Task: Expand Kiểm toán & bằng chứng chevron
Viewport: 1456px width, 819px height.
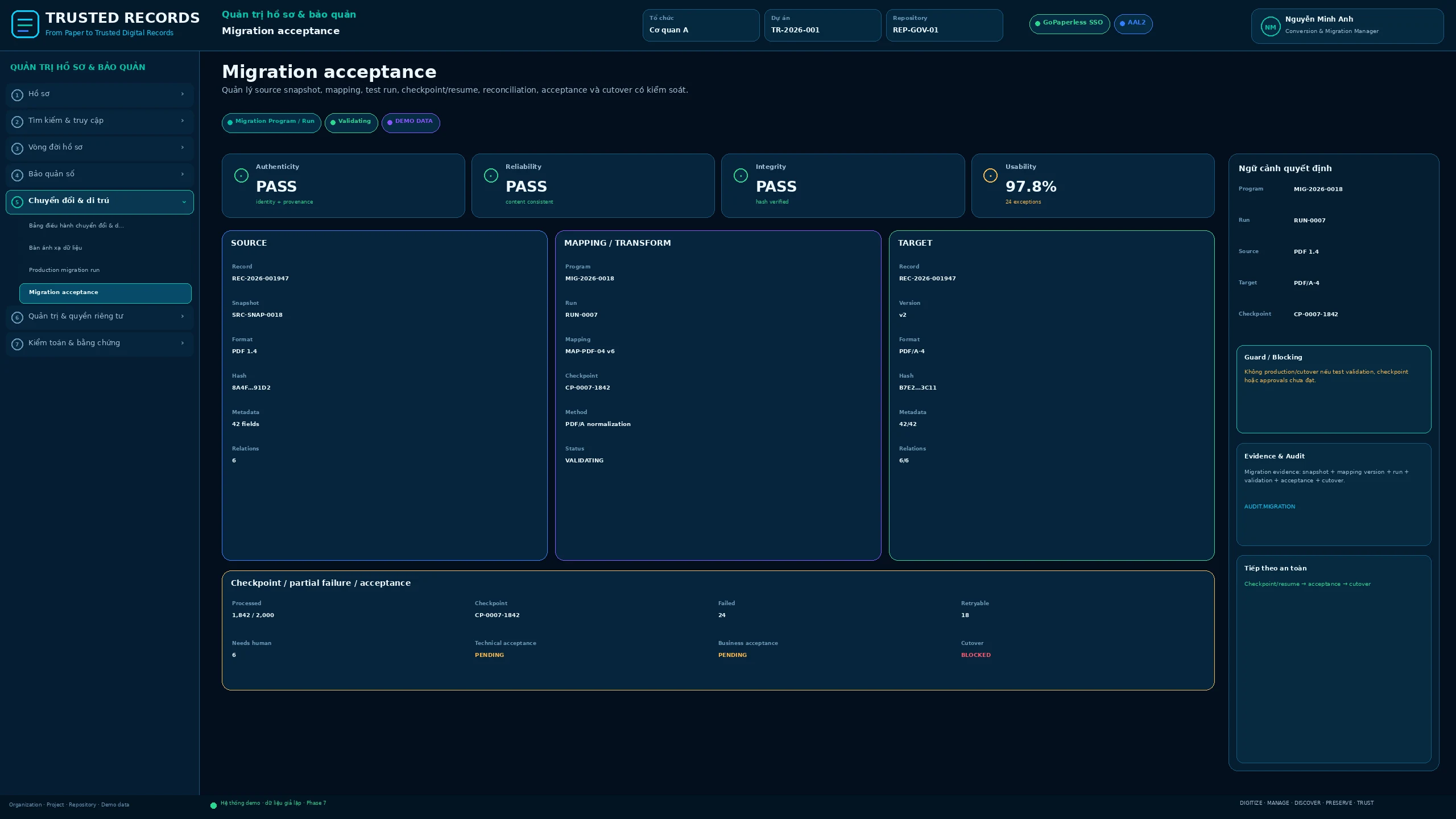Action: tap(183, 343)
